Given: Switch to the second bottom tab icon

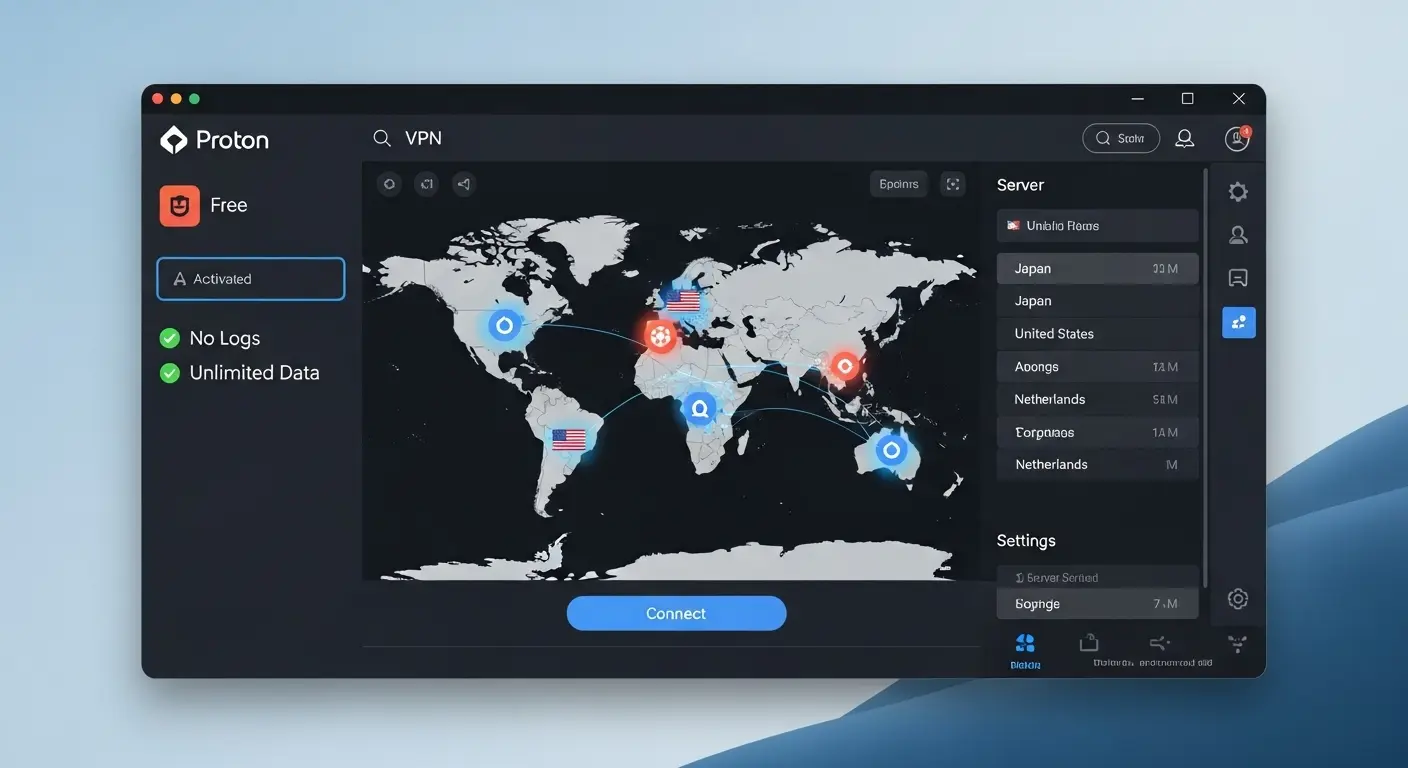Looking at the screenshot, I should pyautogui.click(x=1089, y=643).
